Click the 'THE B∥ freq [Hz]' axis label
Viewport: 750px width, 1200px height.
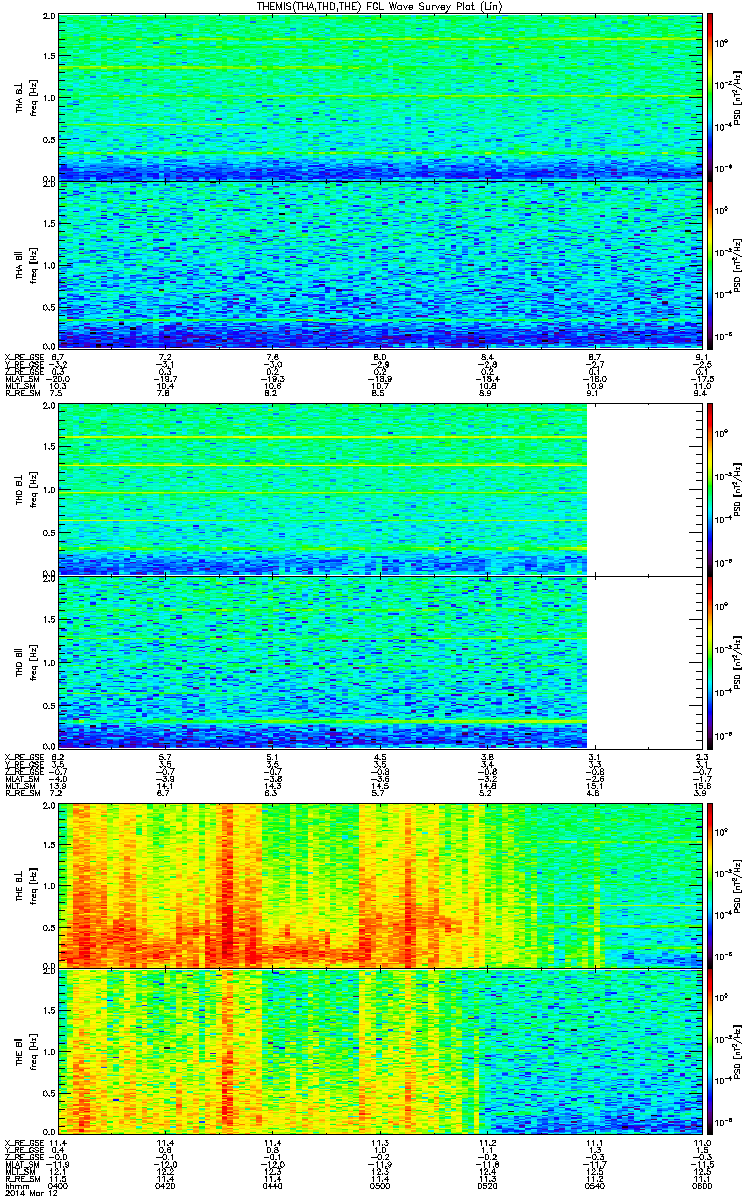25,1051
